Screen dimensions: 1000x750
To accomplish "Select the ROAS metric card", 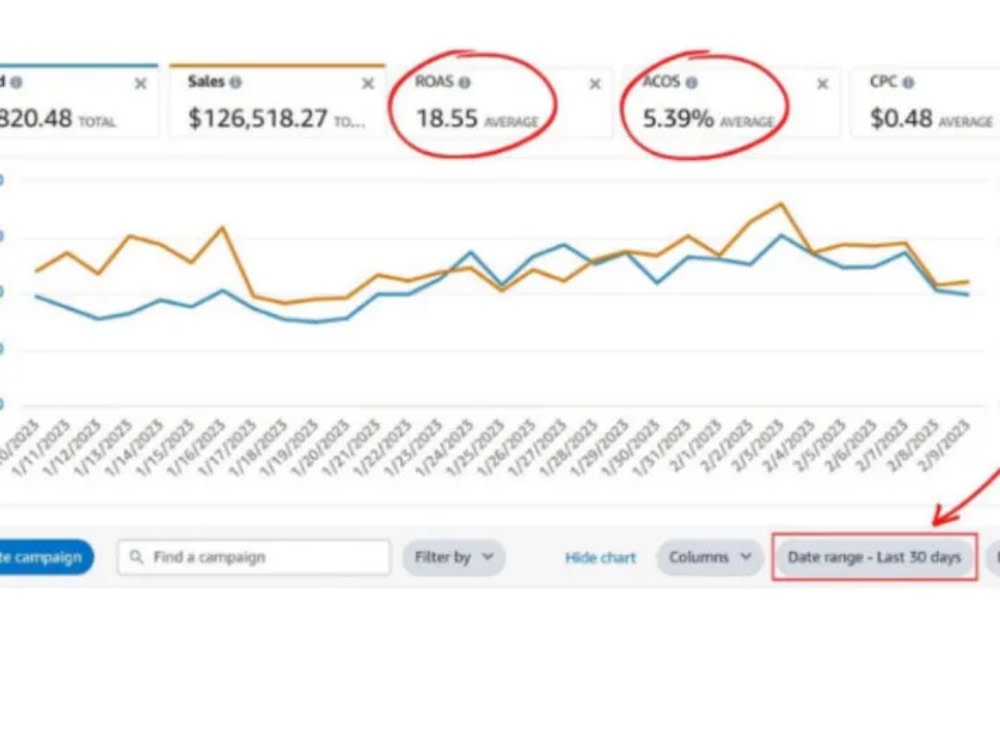I will point(504,101).
